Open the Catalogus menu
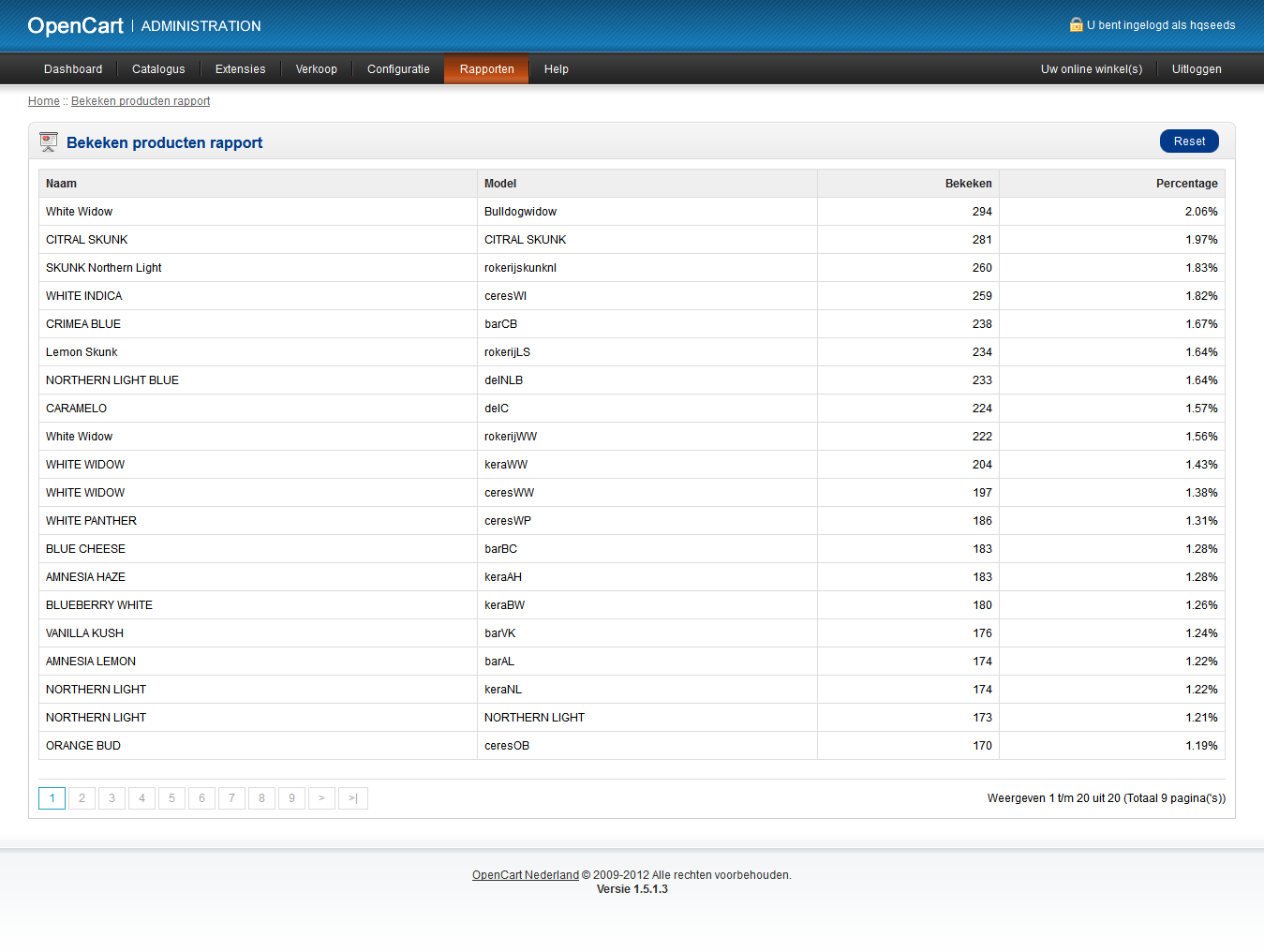This screenshot has height=952, width=1264. [x=158, y=69]
